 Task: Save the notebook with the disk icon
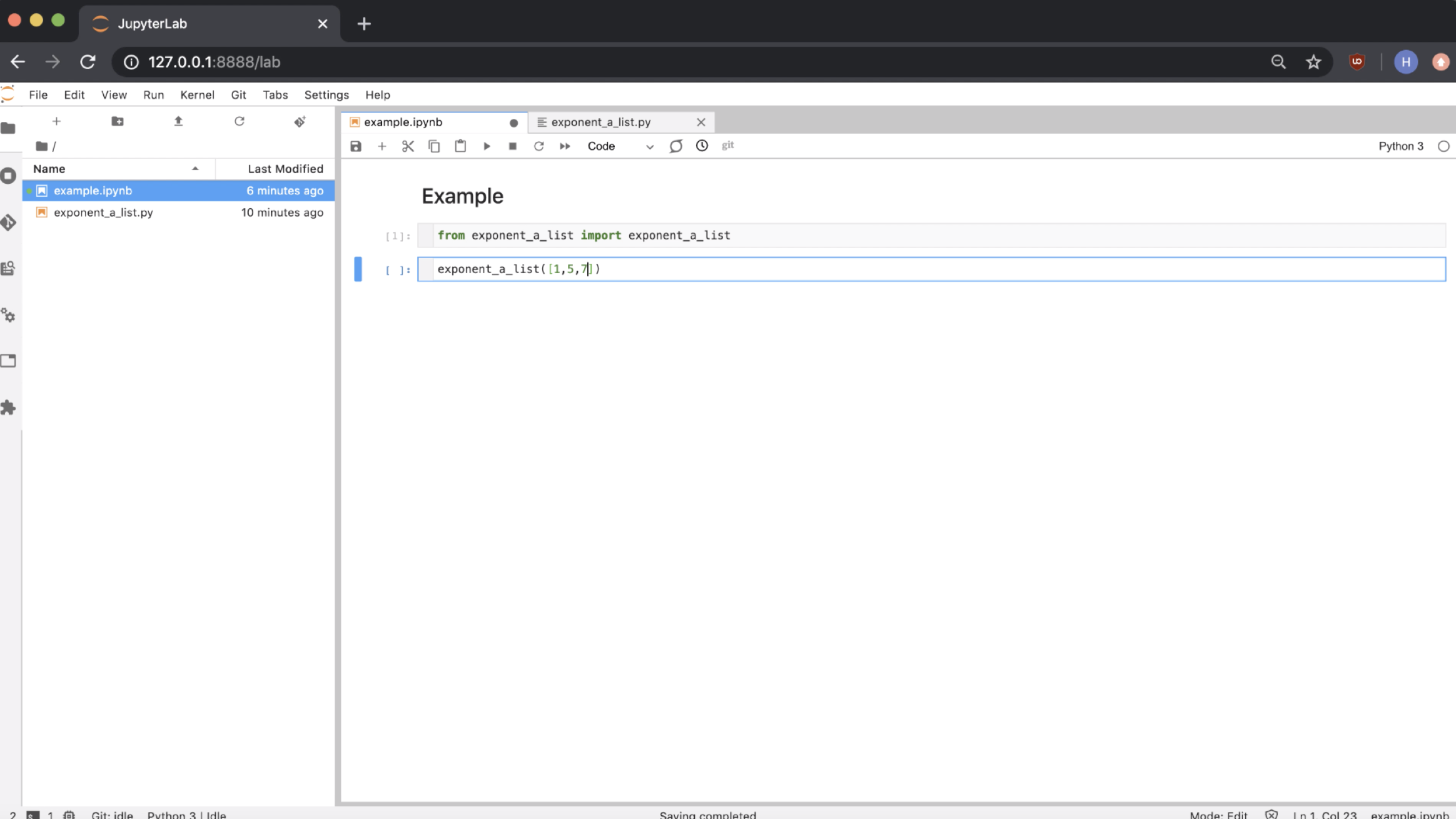click(x=356, y=146)
